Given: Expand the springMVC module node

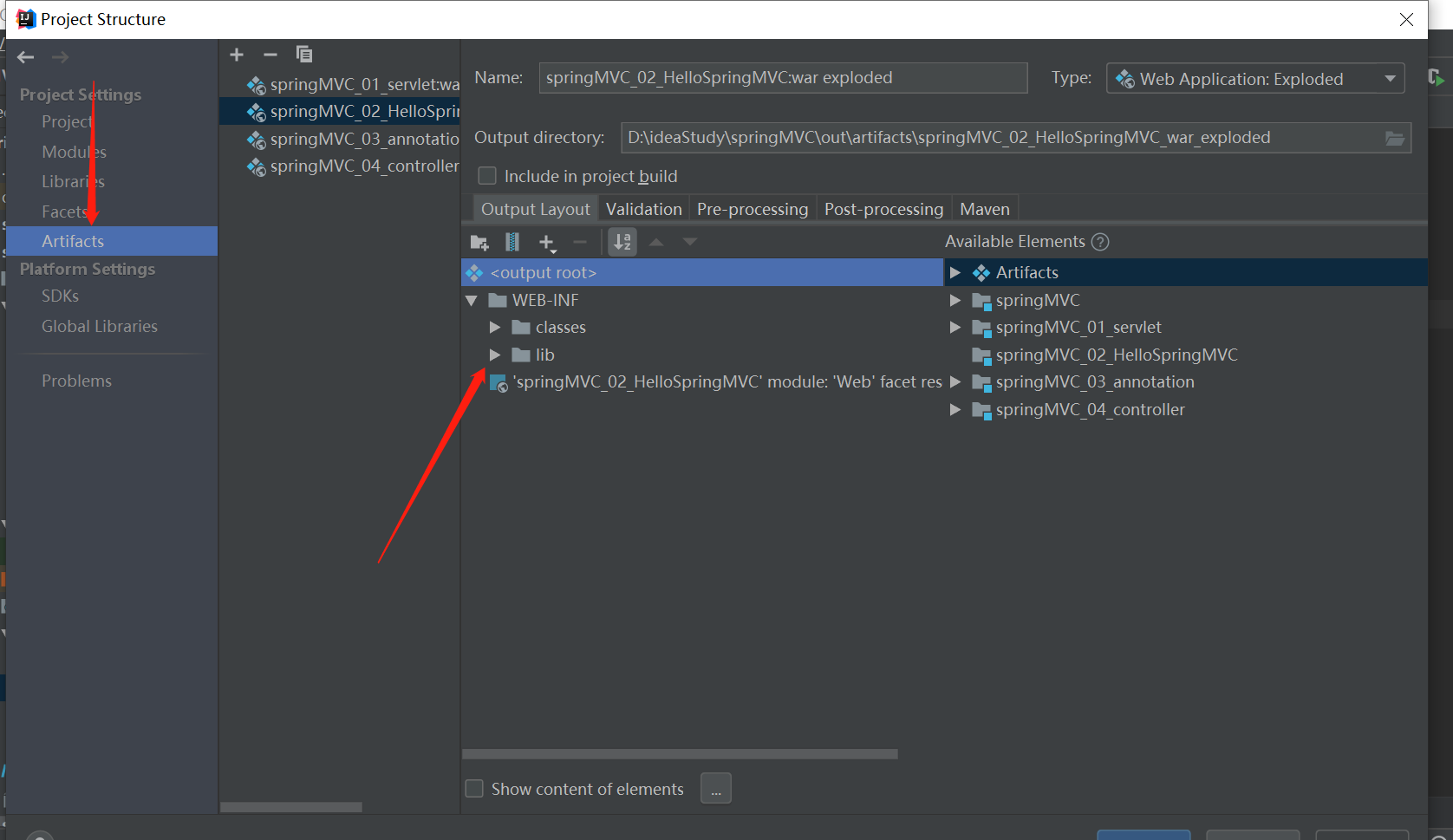Looking at the screenshot, I should [x=955, y=301].
